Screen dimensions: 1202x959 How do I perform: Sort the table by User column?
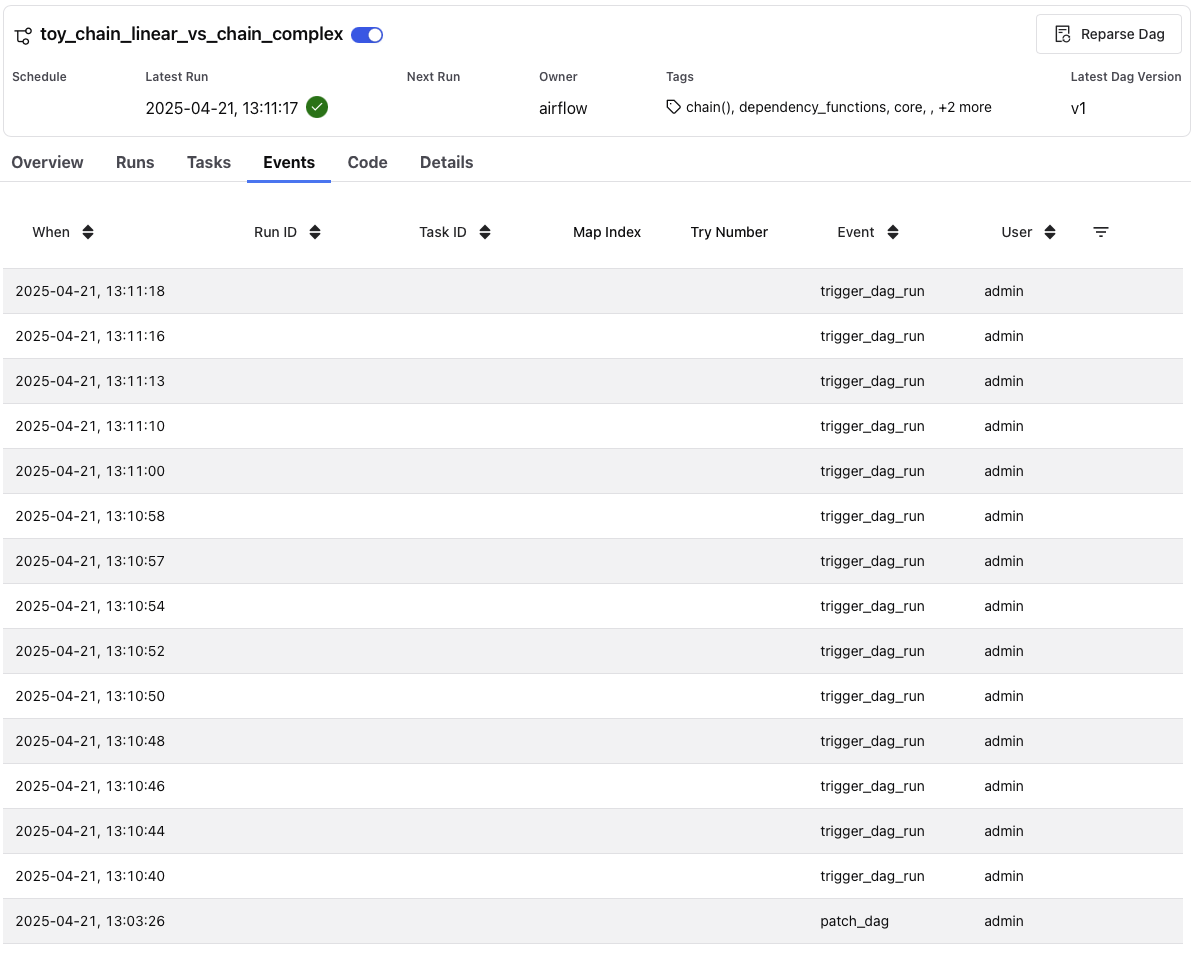click(x=1050, y=231)
